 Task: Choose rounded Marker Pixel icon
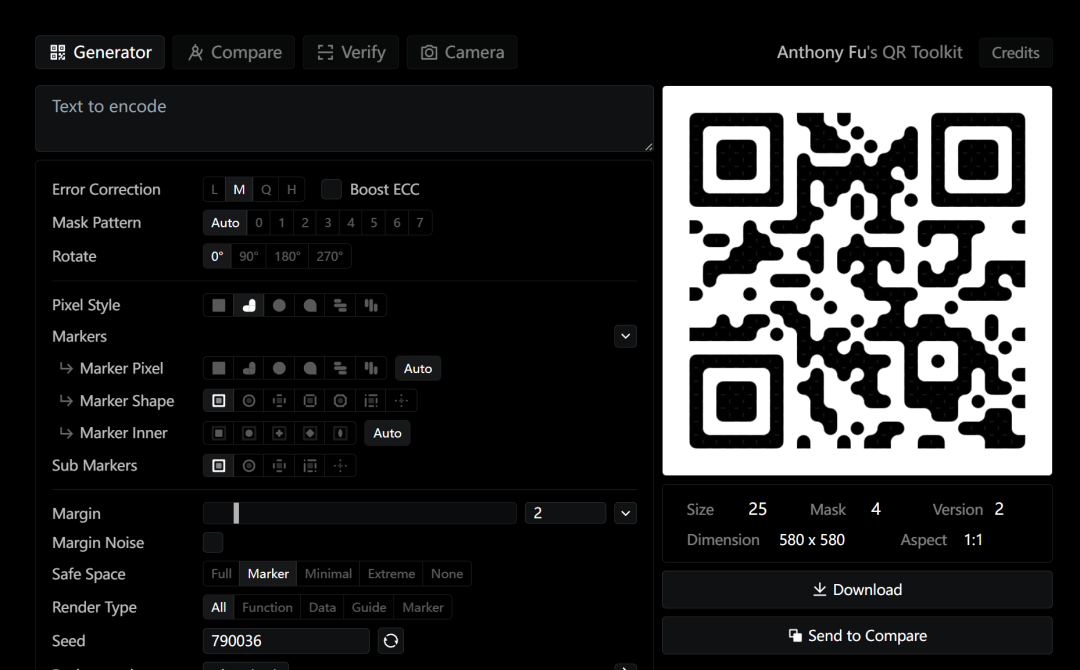(x=249, y=368)
